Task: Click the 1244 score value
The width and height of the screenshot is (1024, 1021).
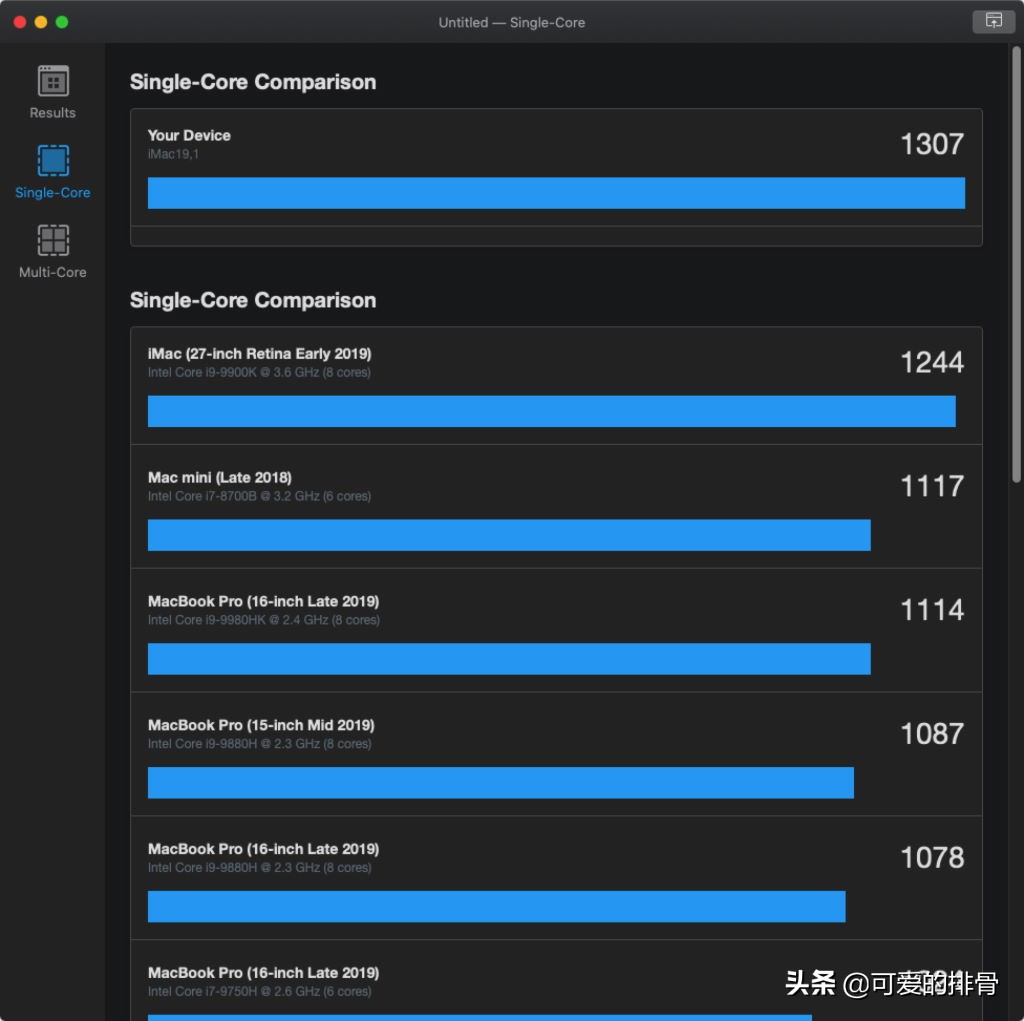Action: pos(931,363)
